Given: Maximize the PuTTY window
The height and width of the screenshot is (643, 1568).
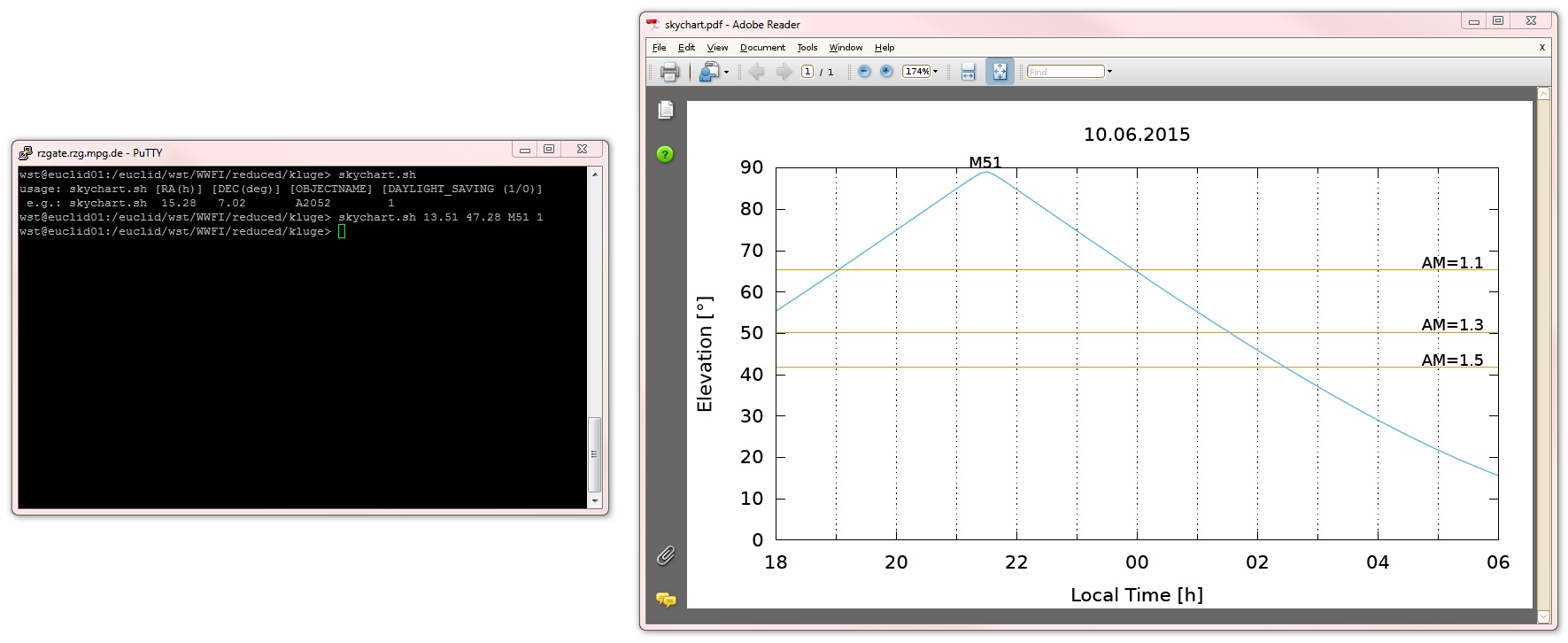Looking at the screenshot, I should (x=549, y=150).
